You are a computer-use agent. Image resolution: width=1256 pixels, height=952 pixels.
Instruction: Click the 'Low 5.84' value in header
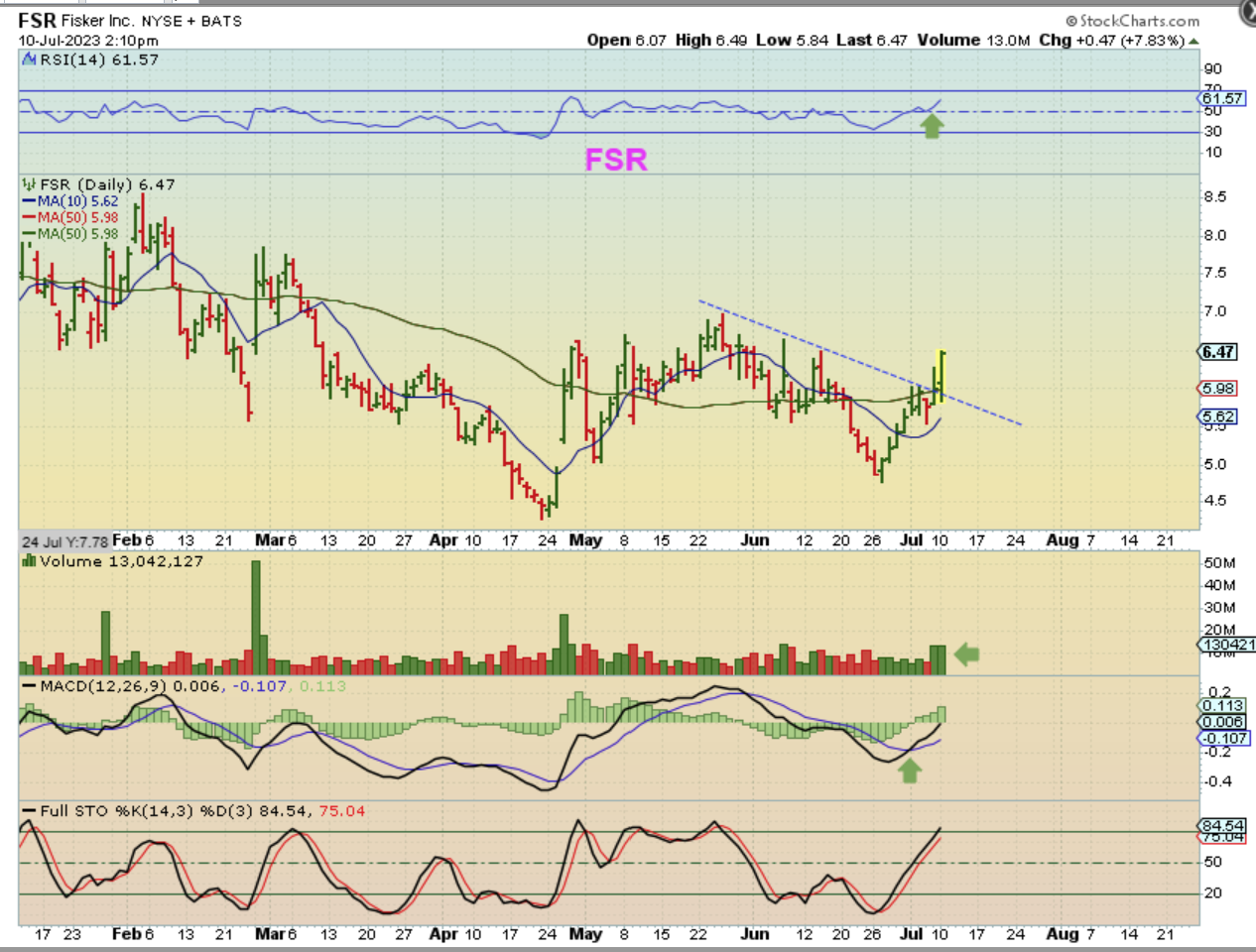pos(792,41)
